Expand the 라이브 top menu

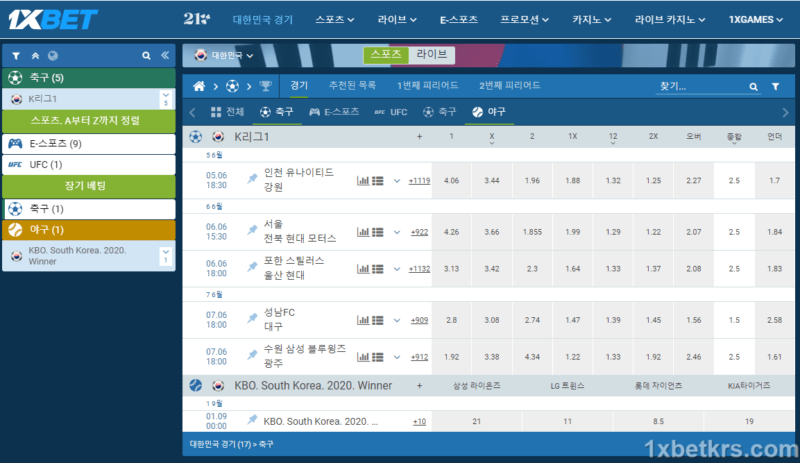pos(397,20)
